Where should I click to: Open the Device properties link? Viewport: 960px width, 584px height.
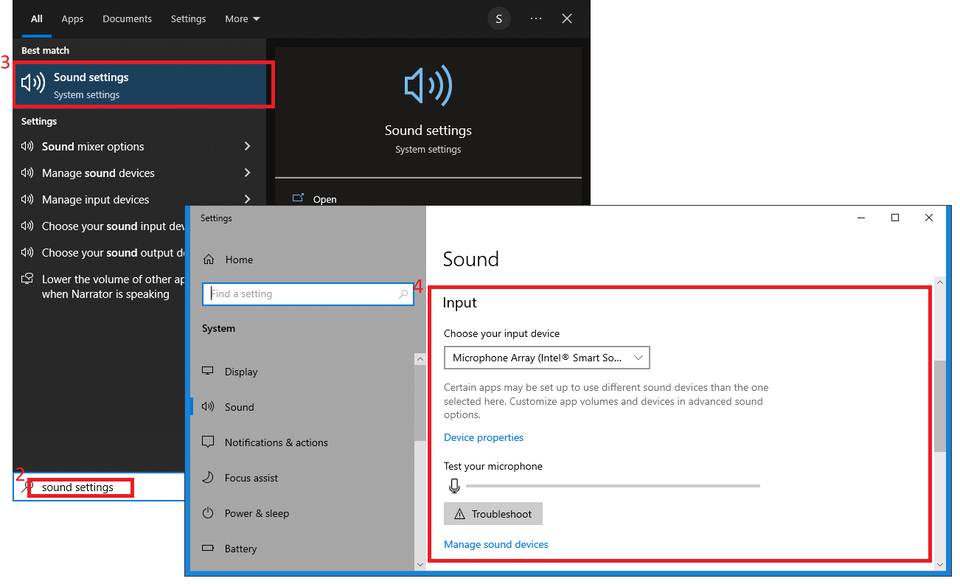[483, 438]
